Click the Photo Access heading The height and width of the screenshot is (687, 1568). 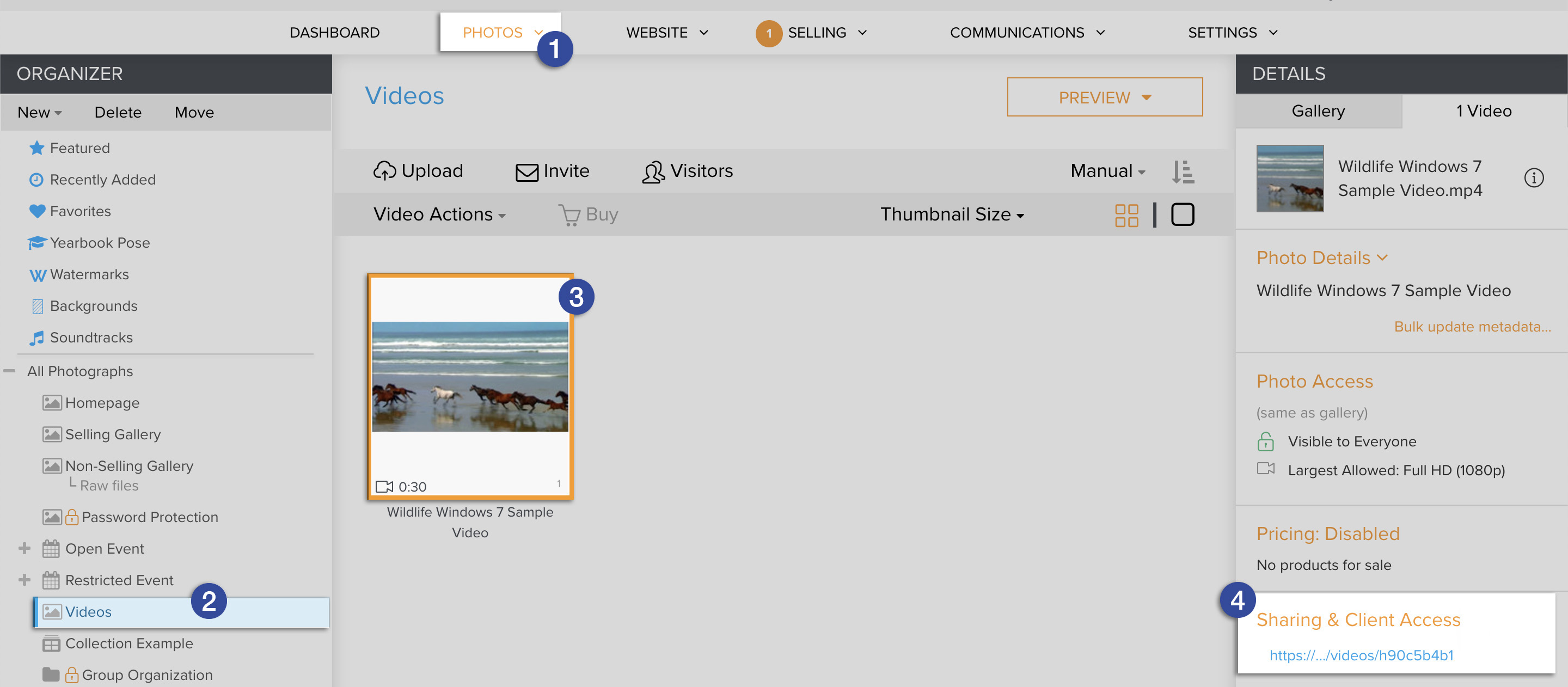(x=1315, y=382)
